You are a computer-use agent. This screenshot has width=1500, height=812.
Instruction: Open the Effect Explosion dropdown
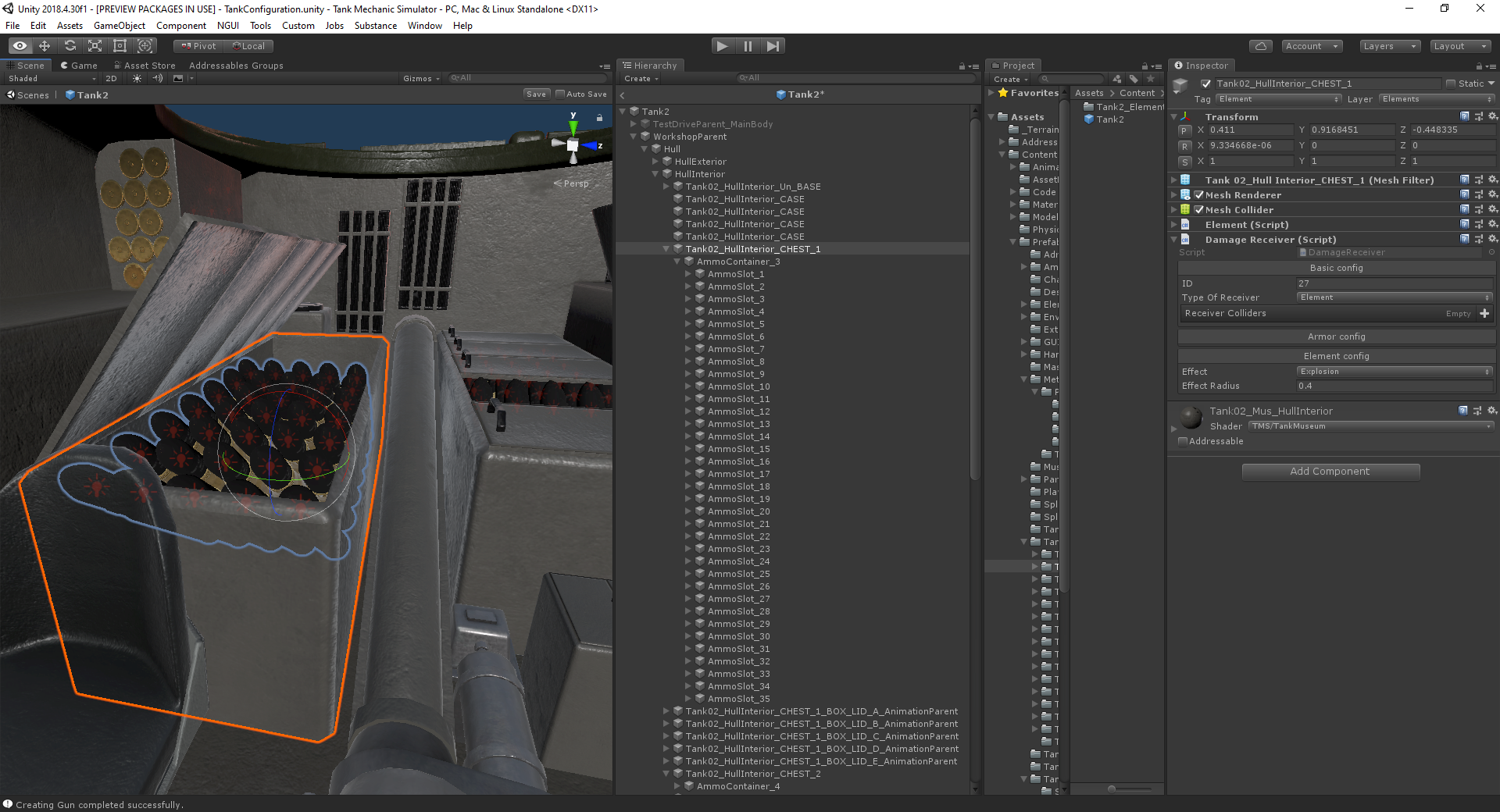click(x=1395, y=372)
